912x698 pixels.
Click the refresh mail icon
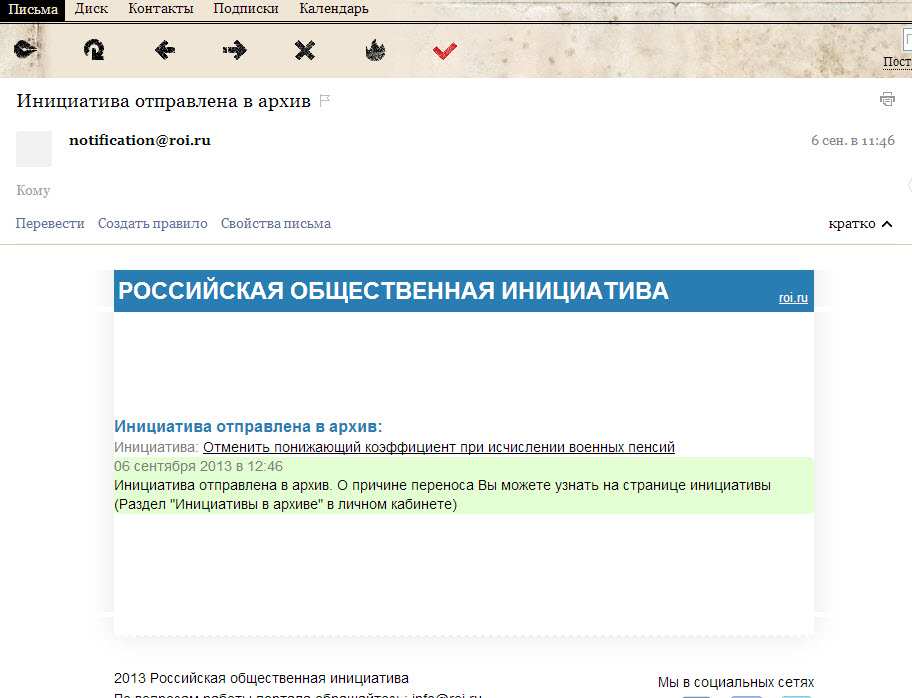pos(94,50)
